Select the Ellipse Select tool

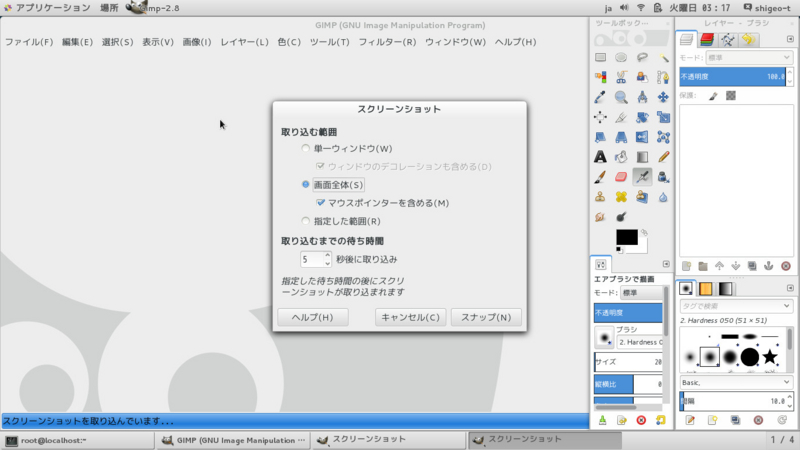click(621, 57)
